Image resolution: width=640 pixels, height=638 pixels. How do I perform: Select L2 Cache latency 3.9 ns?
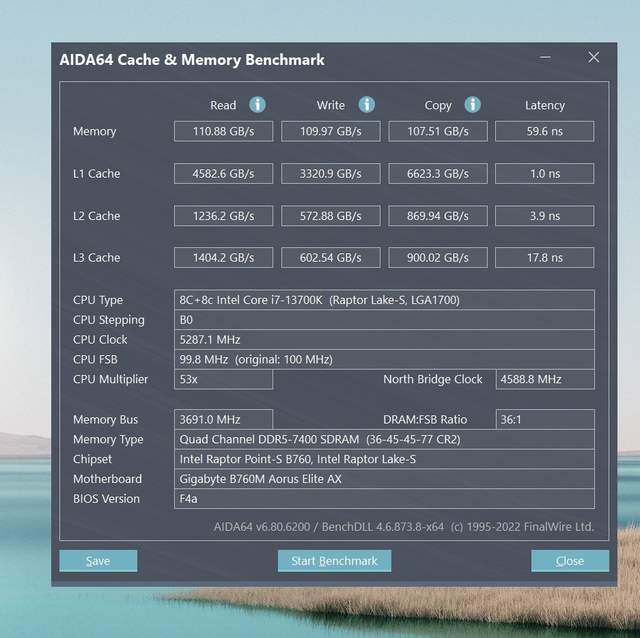(544, 216)
